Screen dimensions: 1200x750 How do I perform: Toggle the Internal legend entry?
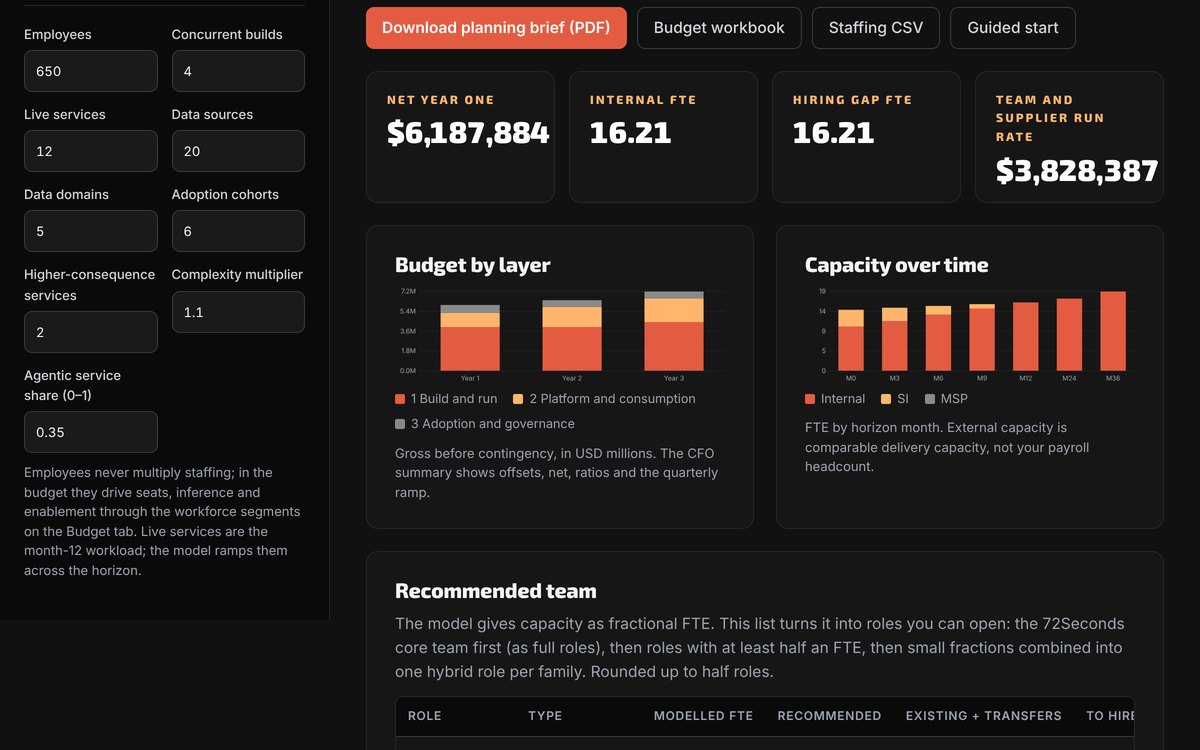tap(835, 399)
